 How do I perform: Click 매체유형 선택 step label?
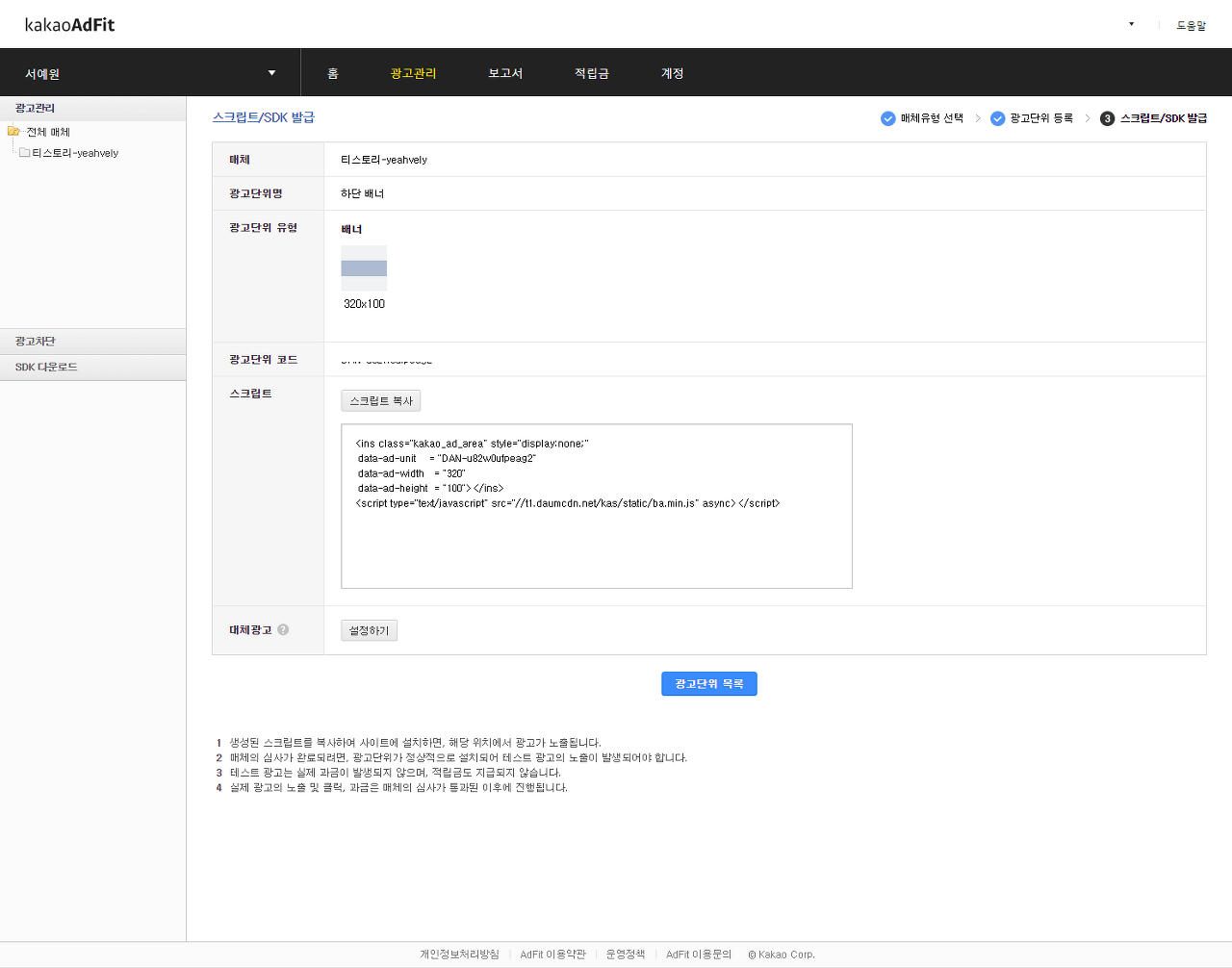[x=932, y=118]
